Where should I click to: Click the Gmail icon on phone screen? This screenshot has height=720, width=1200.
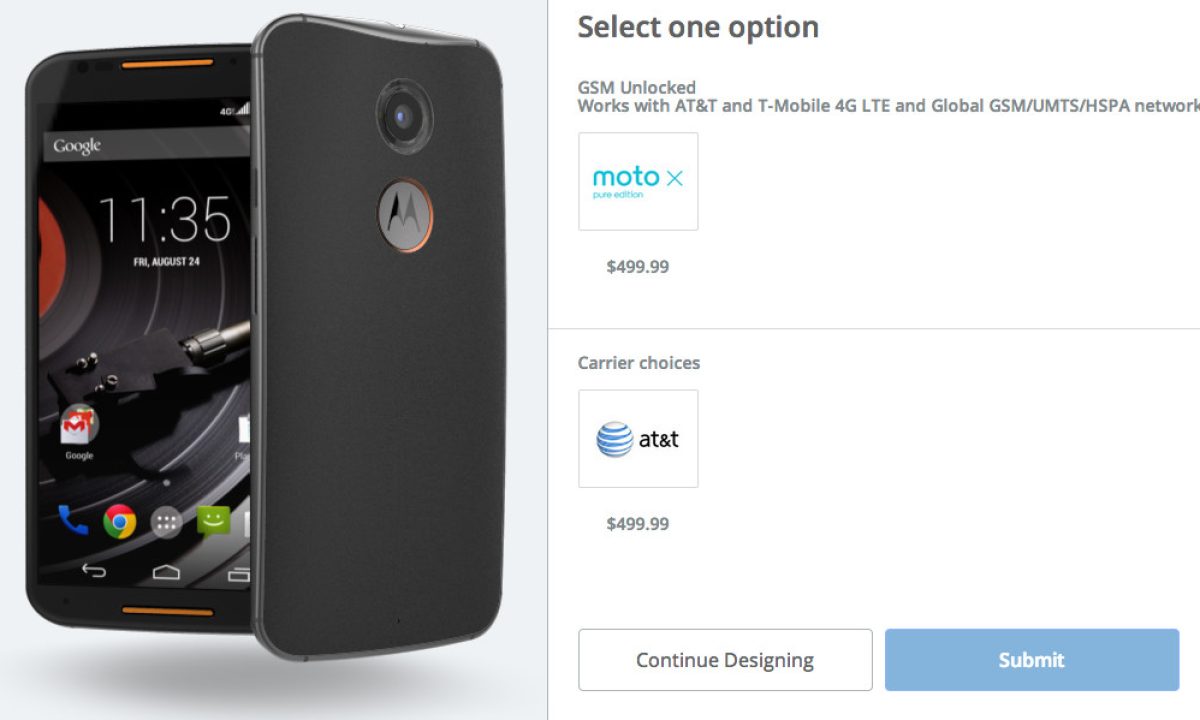tap(79, 424)
